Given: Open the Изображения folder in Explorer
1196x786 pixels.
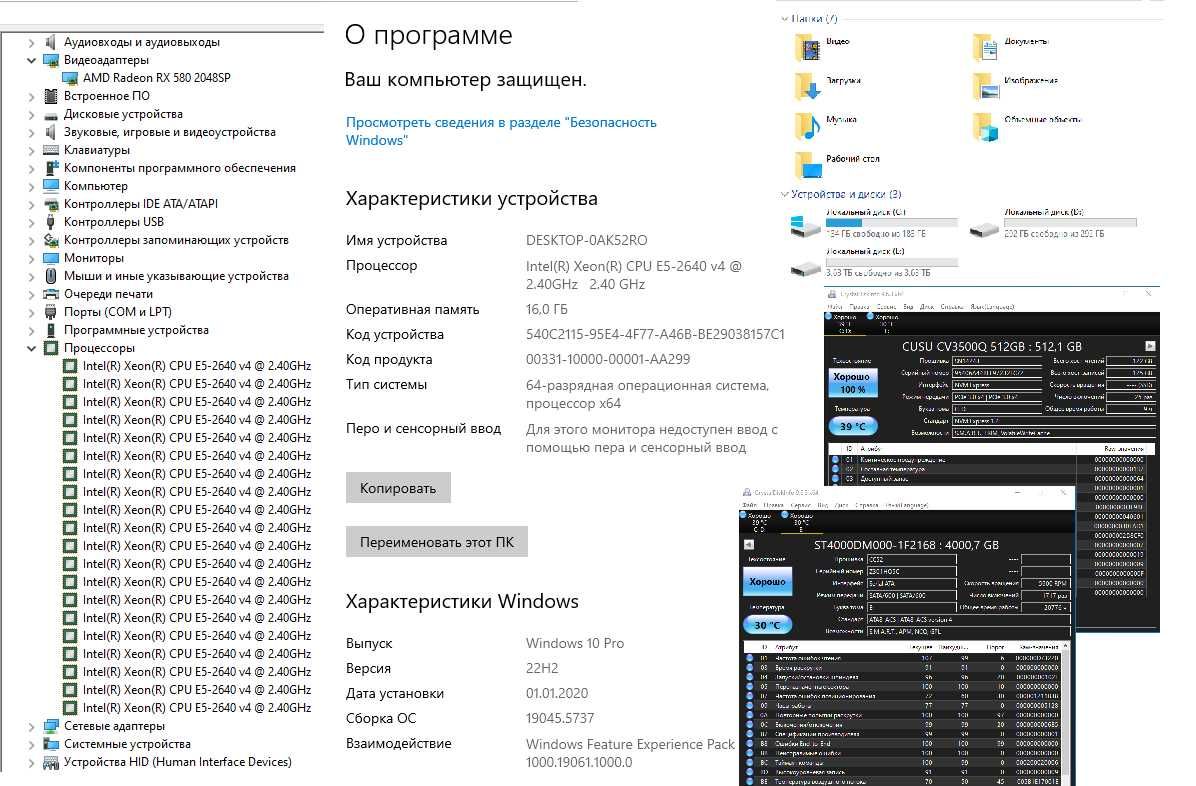Looking at the screenshot, I should click(986, 87).
